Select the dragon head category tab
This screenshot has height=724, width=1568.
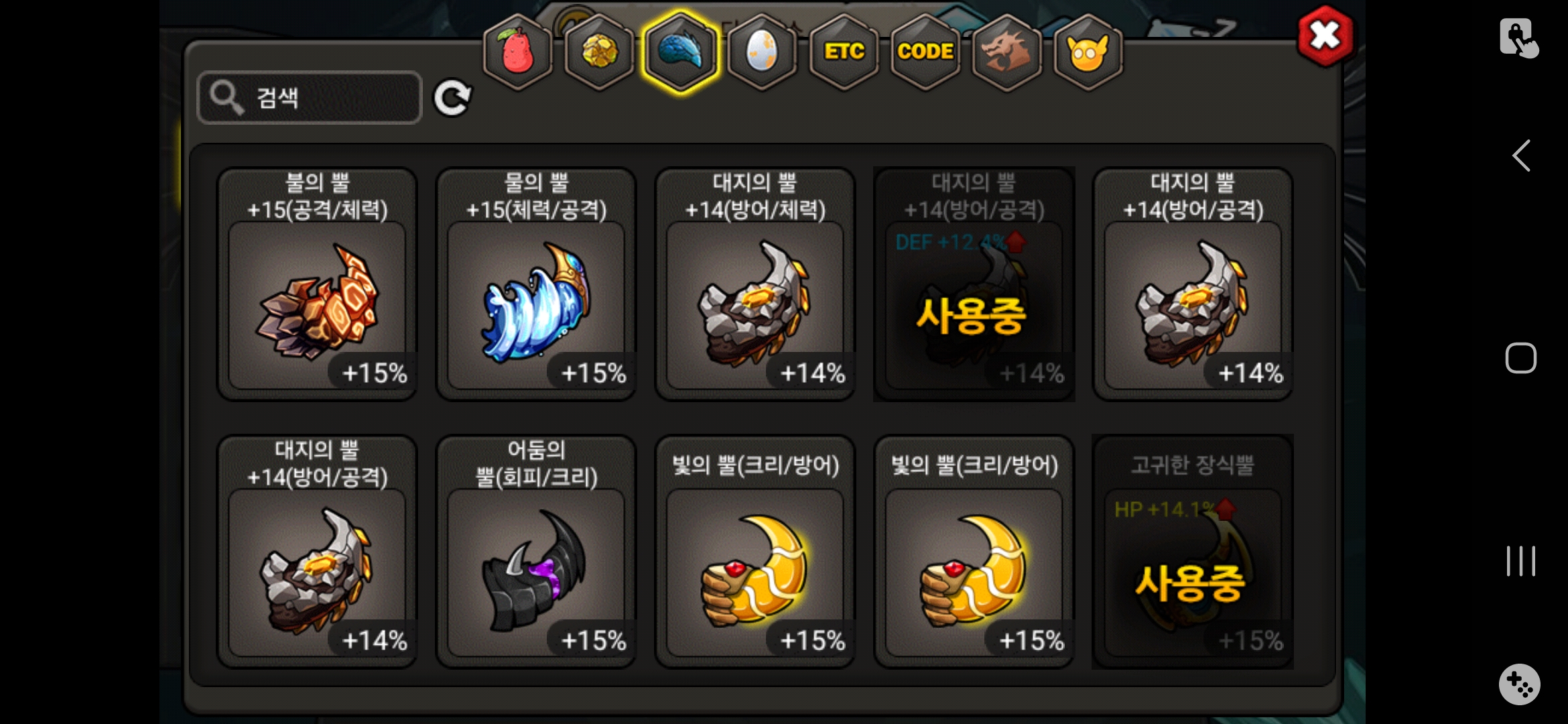click(x=1006, y=52)
